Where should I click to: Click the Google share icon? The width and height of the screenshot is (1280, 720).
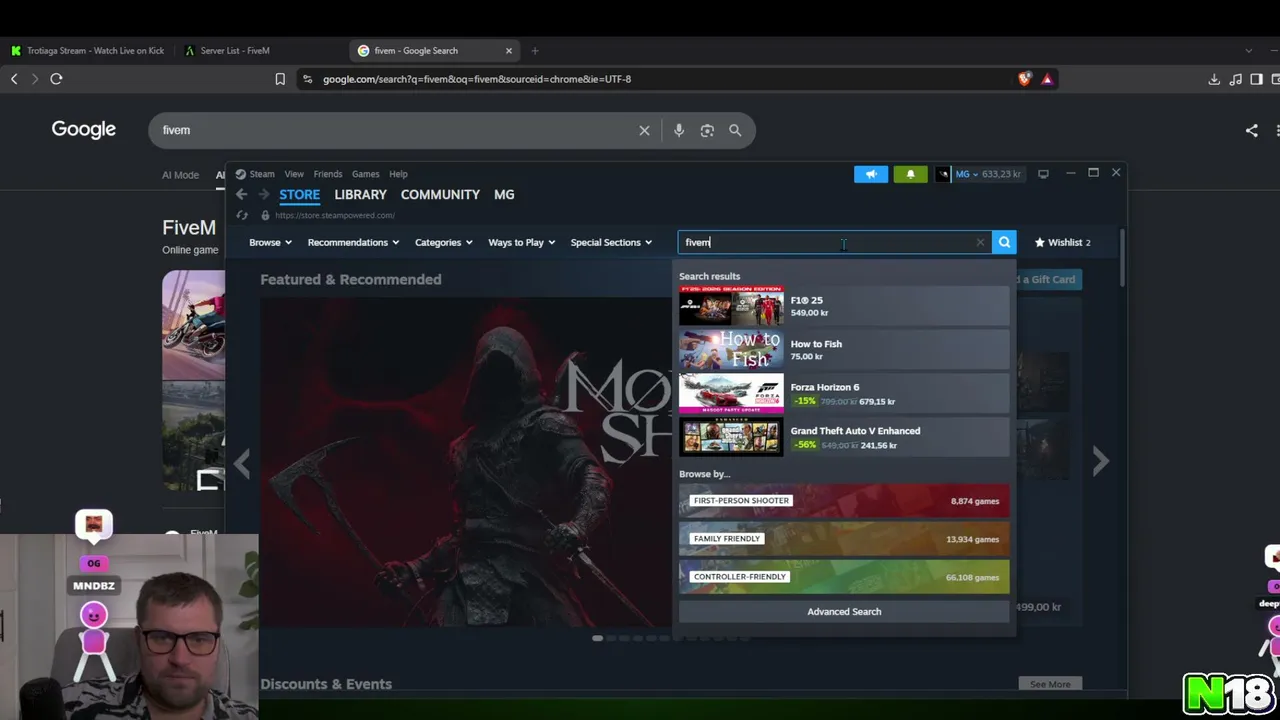1251,130
